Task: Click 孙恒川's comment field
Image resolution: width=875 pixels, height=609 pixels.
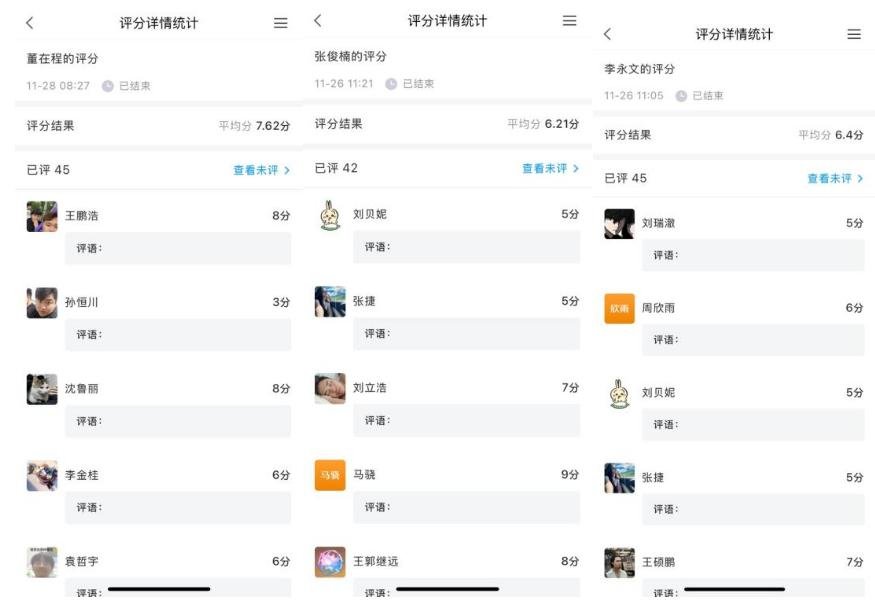Action: click(x=178, y=334)
